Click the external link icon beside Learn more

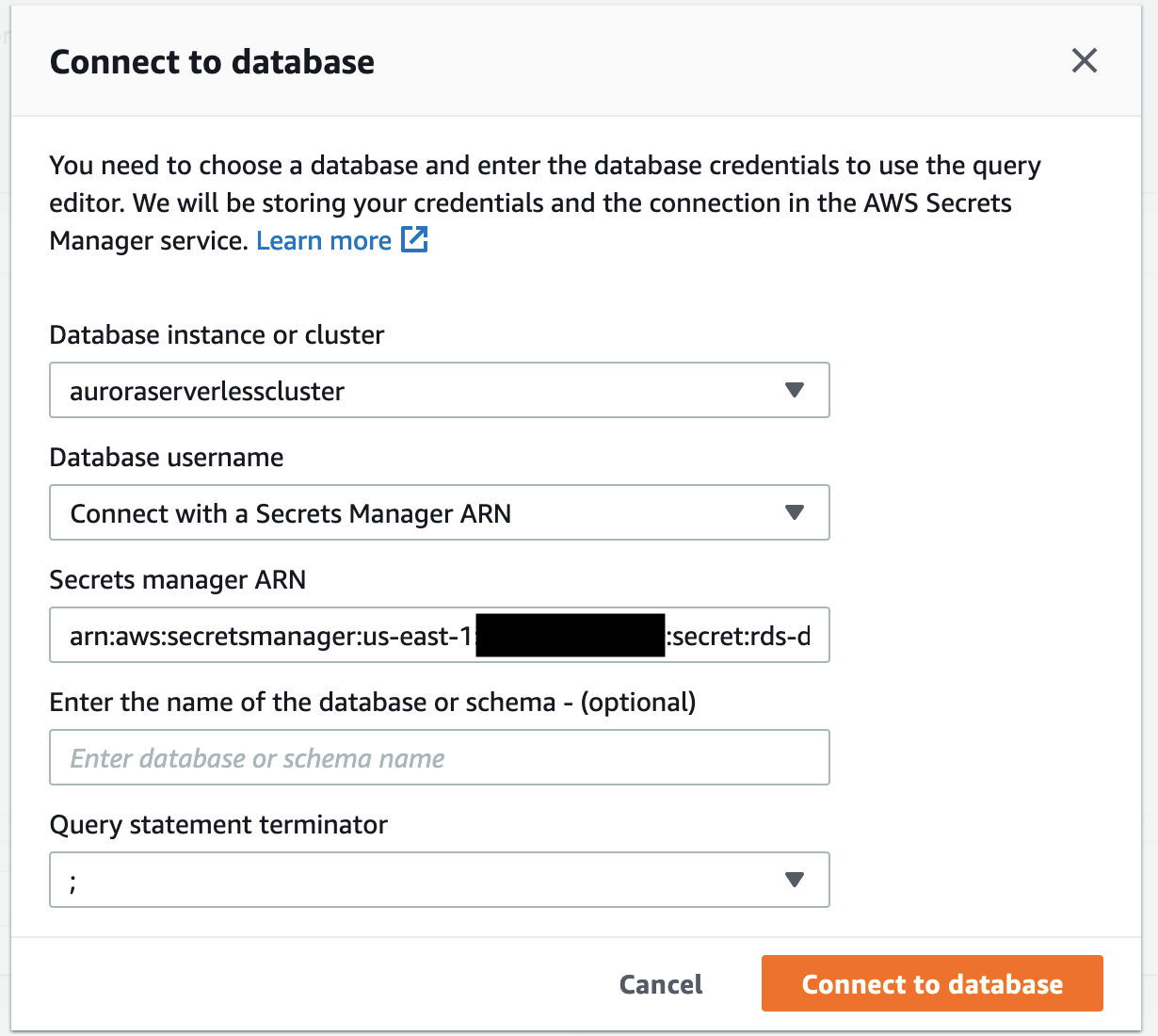(414, 239)
